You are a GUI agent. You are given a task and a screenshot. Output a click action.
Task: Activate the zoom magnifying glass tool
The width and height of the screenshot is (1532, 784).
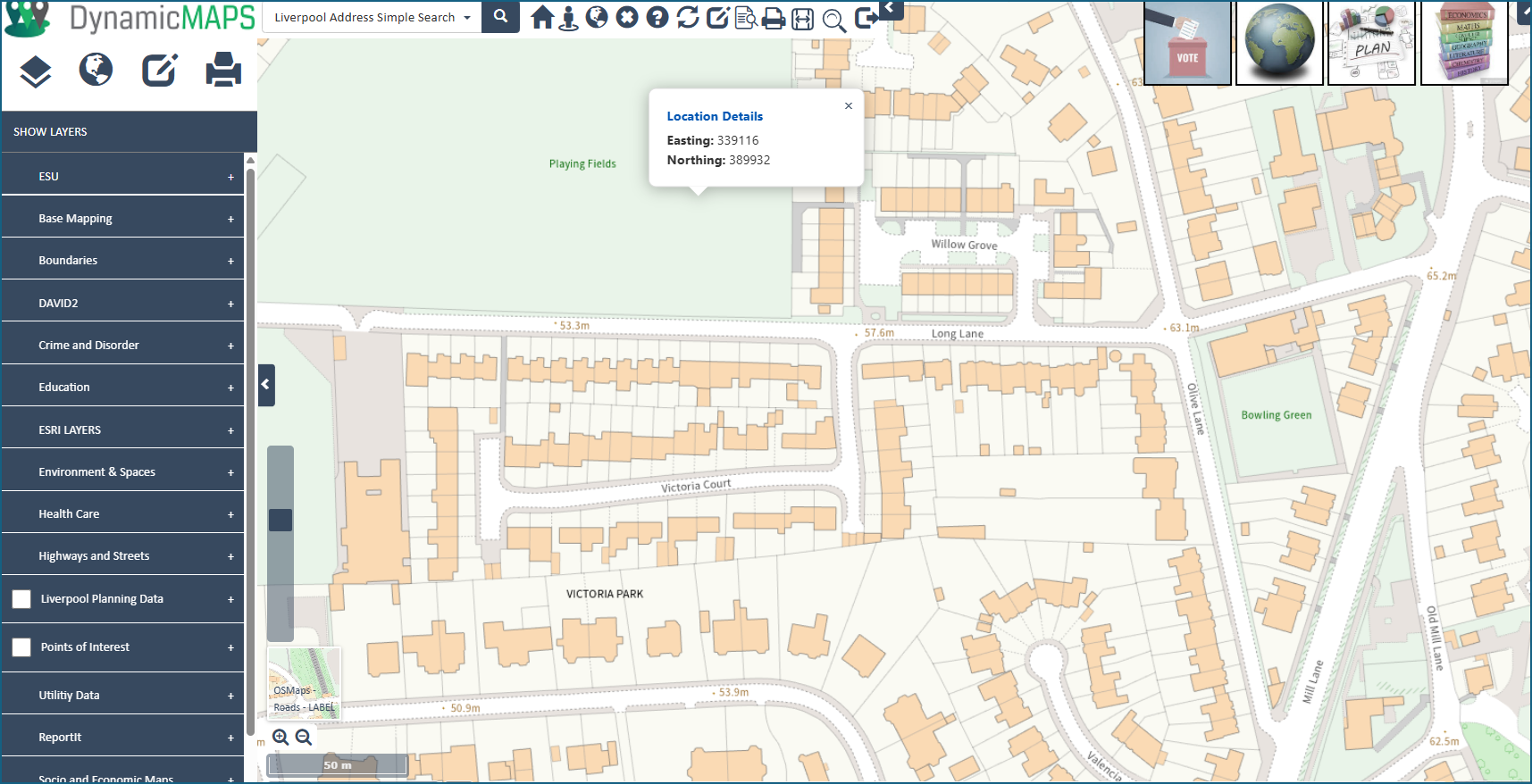click(x=833, y=20)
